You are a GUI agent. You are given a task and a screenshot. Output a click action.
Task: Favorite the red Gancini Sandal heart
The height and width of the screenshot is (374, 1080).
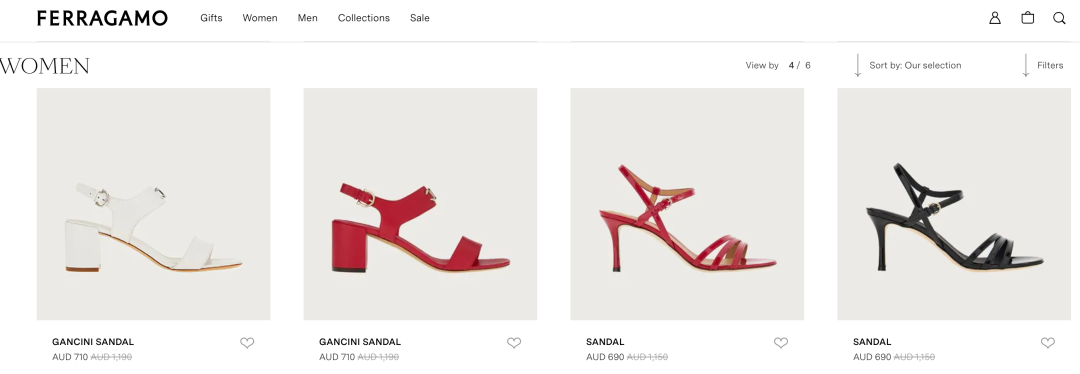(514, 342)
